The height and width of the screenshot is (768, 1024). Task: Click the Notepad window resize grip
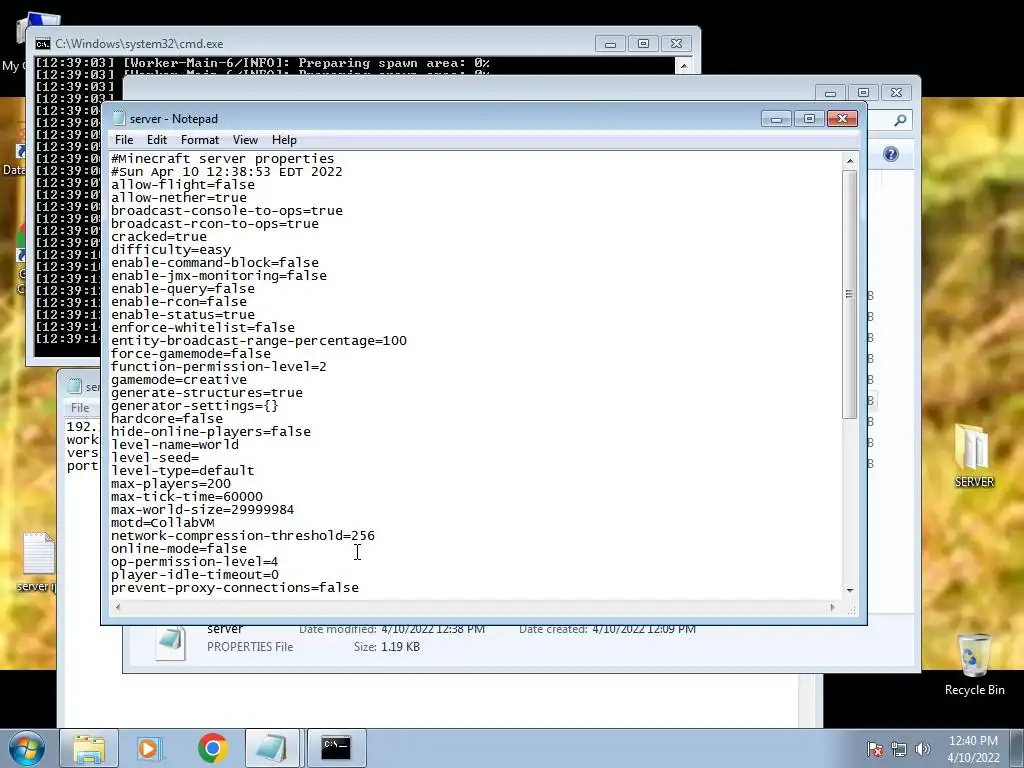[851, 610]
